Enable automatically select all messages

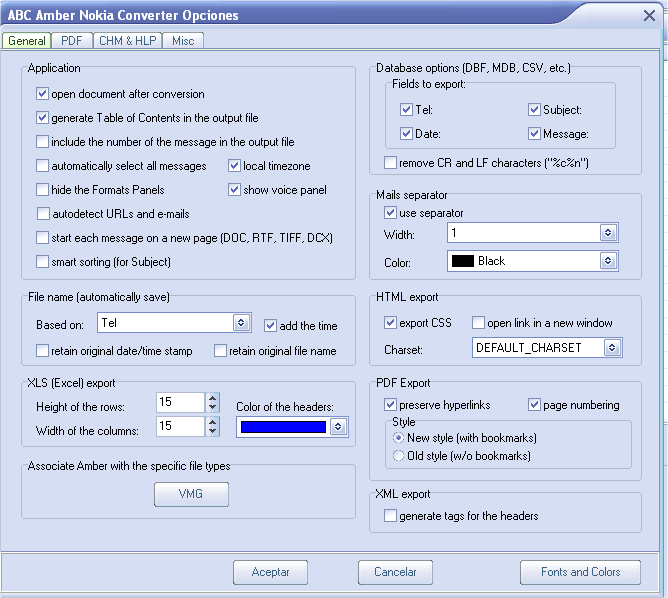42,166
